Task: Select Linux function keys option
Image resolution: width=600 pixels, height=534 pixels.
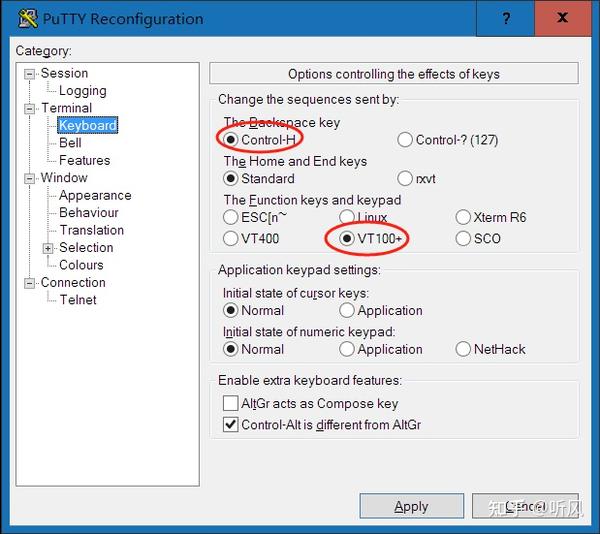Action: click(347, 217)
